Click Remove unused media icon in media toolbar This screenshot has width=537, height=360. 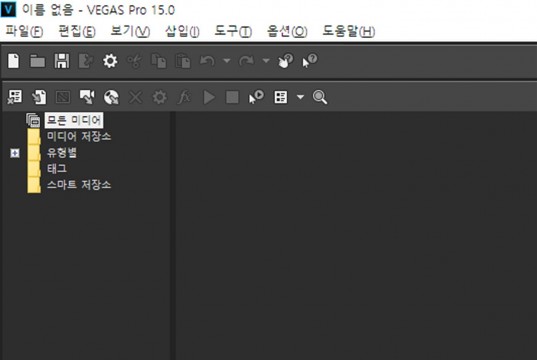[15, 97]
